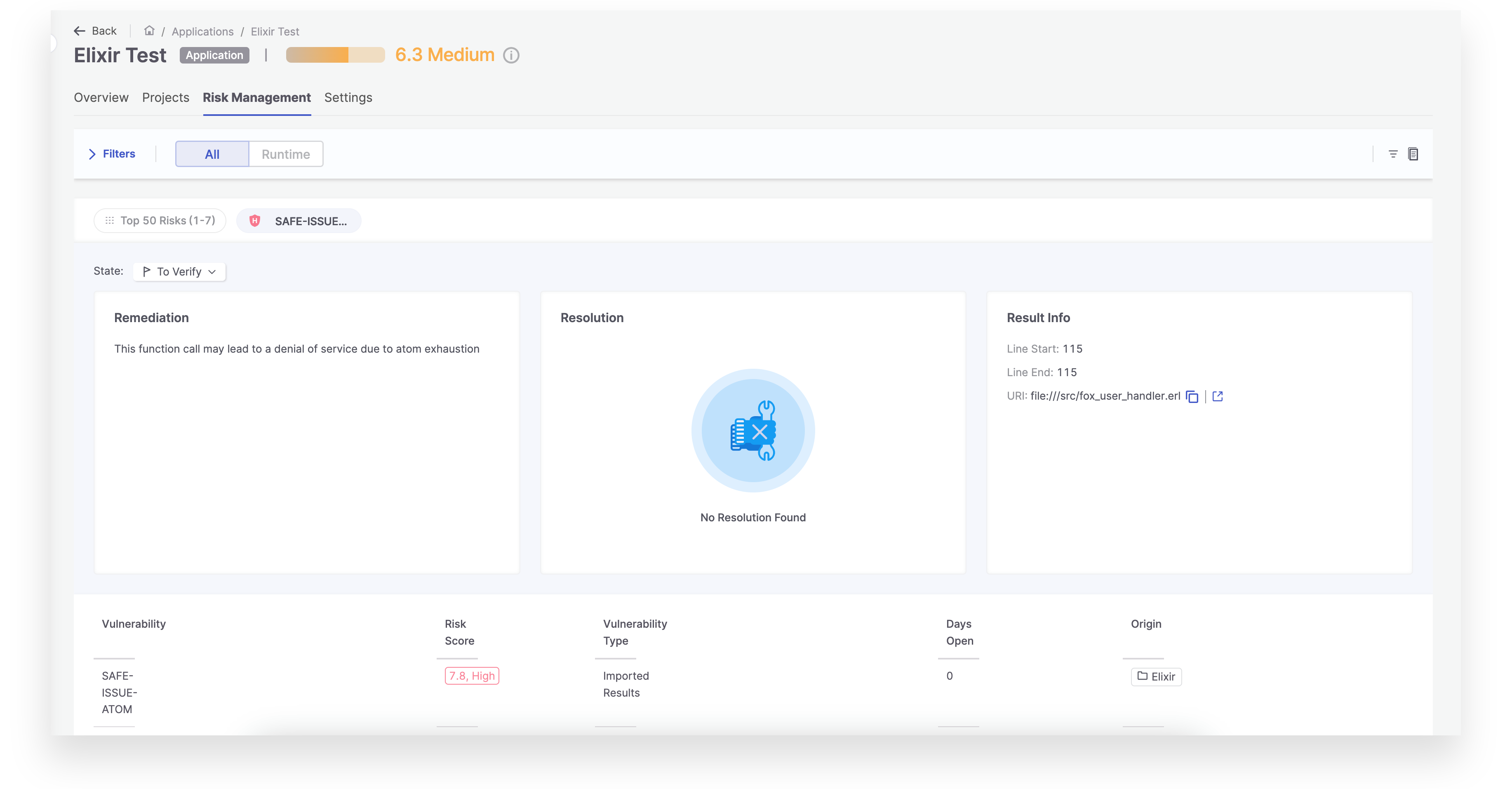Image resolution: width=1512 pixels, height=789 pixels.
Task: Open URI in external link icon
Action: click(x=1217, y=396)
